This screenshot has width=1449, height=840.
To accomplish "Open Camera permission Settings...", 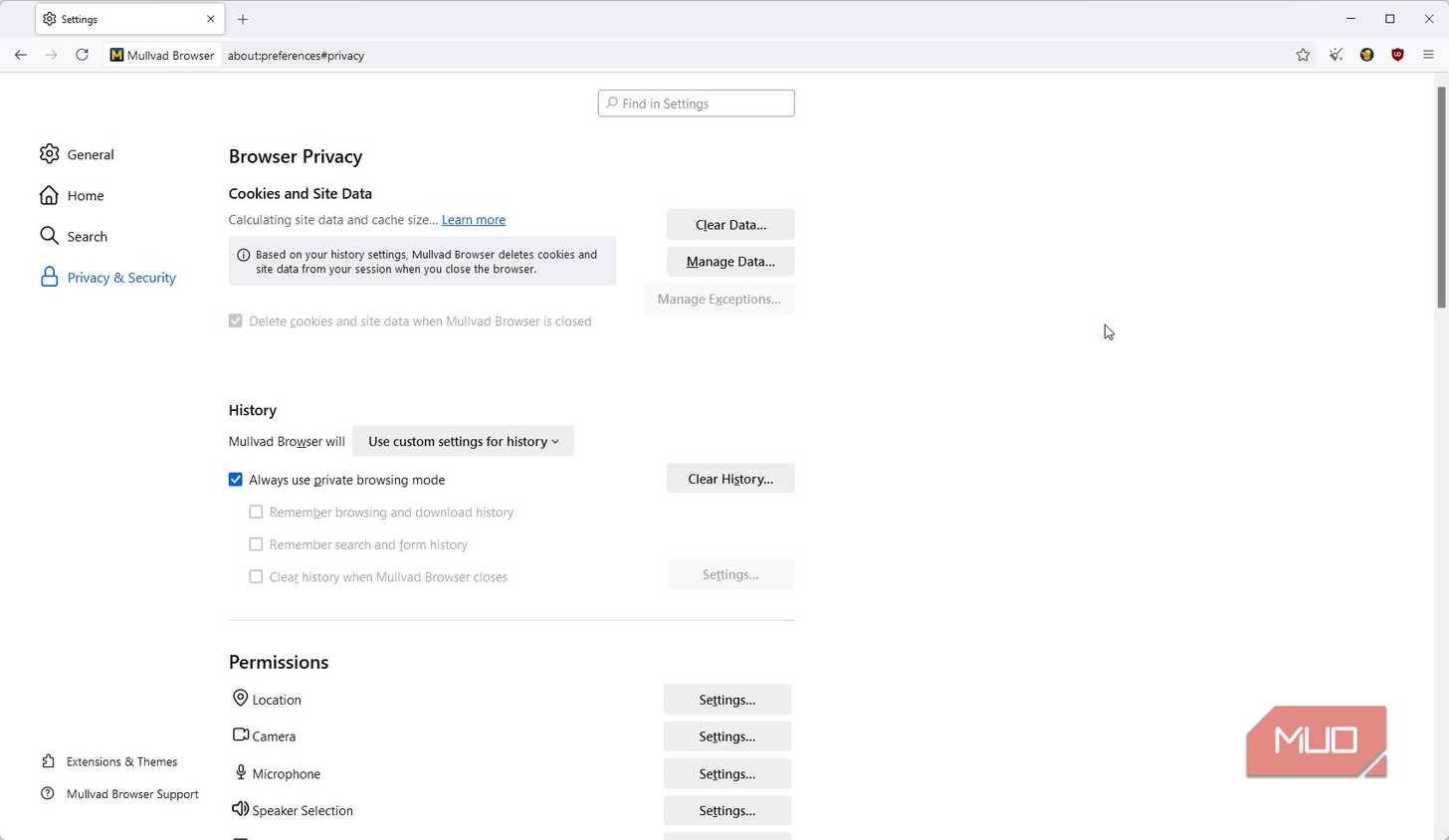I will click(727, 736).
